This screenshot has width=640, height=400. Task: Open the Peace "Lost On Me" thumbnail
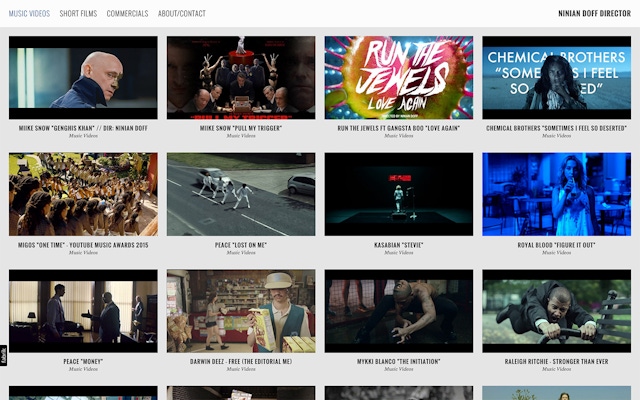click(x=241, y=194)
